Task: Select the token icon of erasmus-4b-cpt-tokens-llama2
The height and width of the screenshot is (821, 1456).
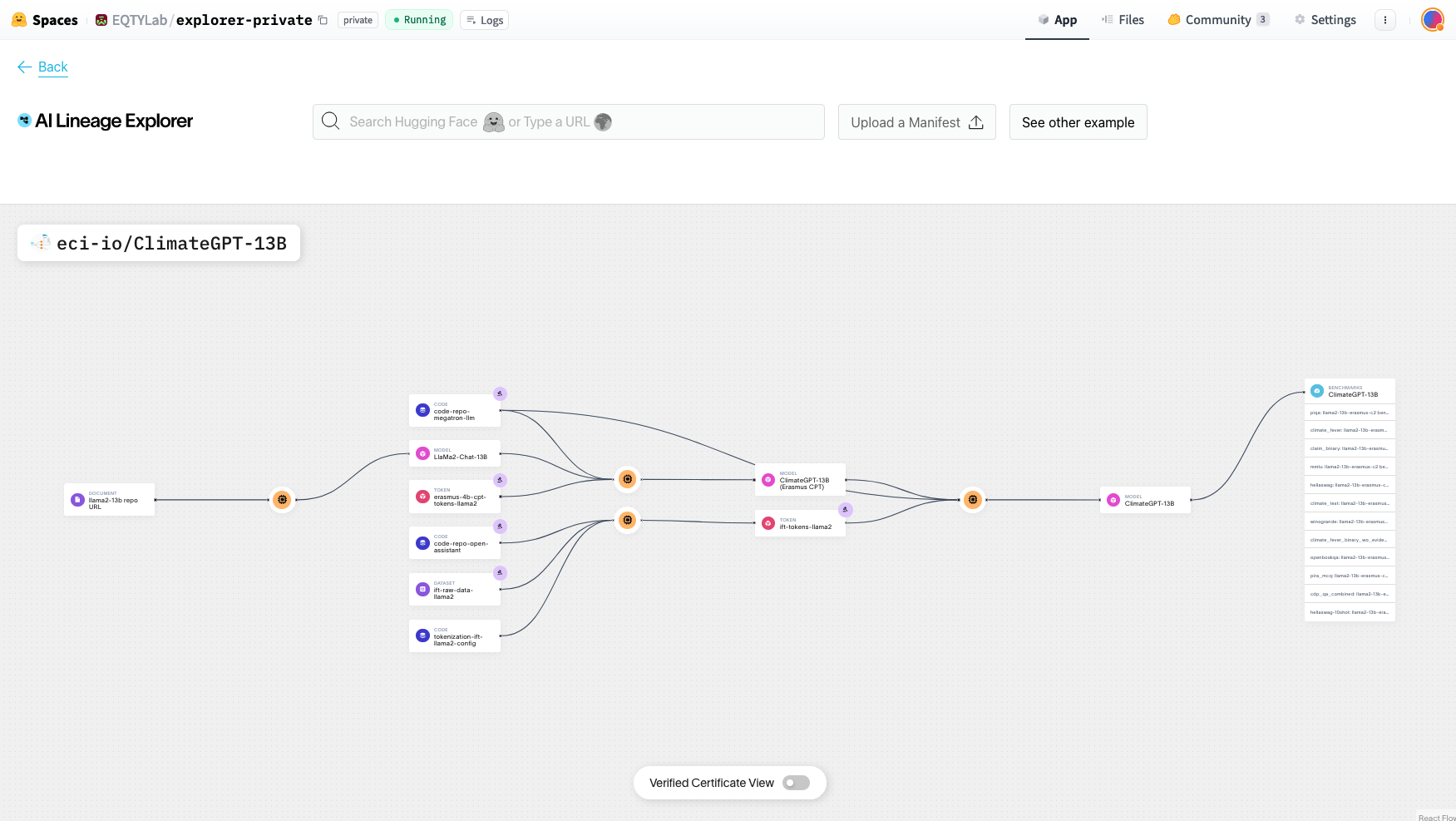Action: click(422, 497)
